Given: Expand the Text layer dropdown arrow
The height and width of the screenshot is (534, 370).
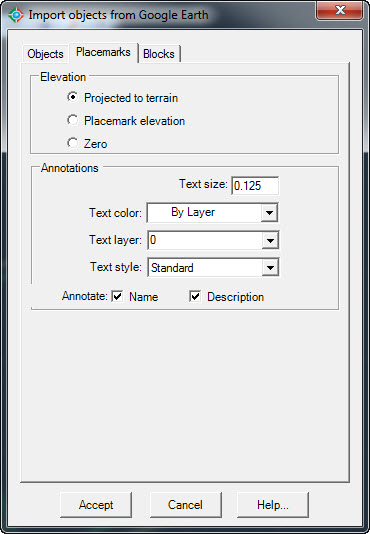Looking at the screenshot, I should tap(270, 240).
